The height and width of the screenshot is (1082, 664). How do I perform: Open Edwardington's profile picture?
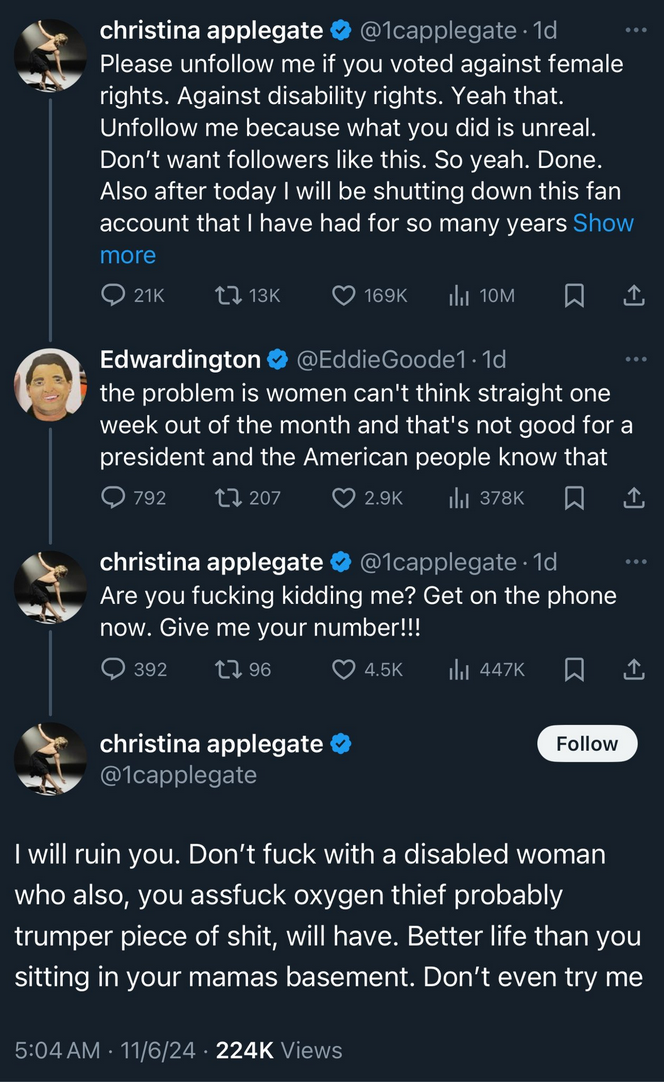tap(50, 384)
